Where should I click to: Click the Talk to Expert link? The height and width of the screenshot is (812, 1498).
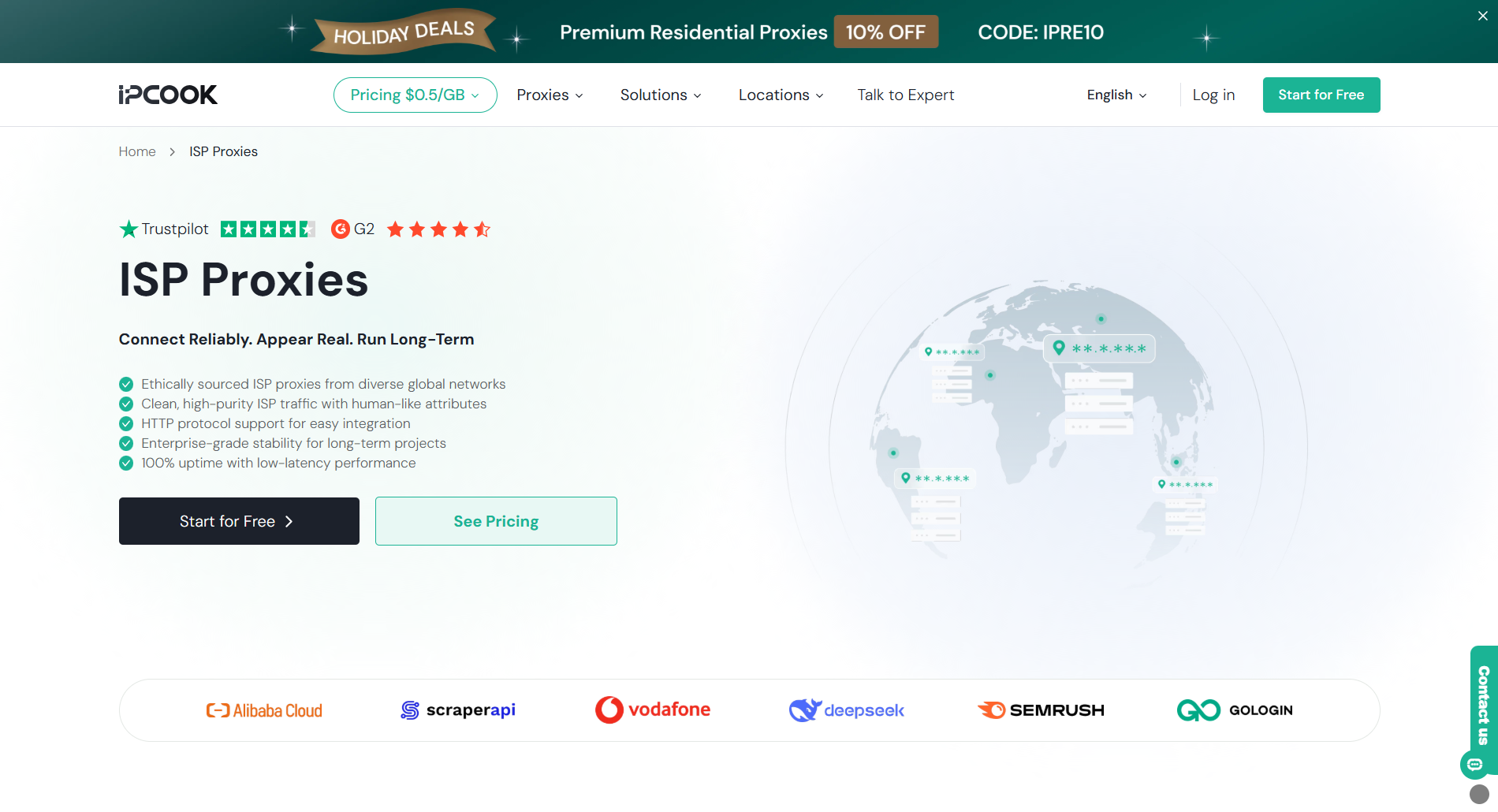[x=906, y=95]
